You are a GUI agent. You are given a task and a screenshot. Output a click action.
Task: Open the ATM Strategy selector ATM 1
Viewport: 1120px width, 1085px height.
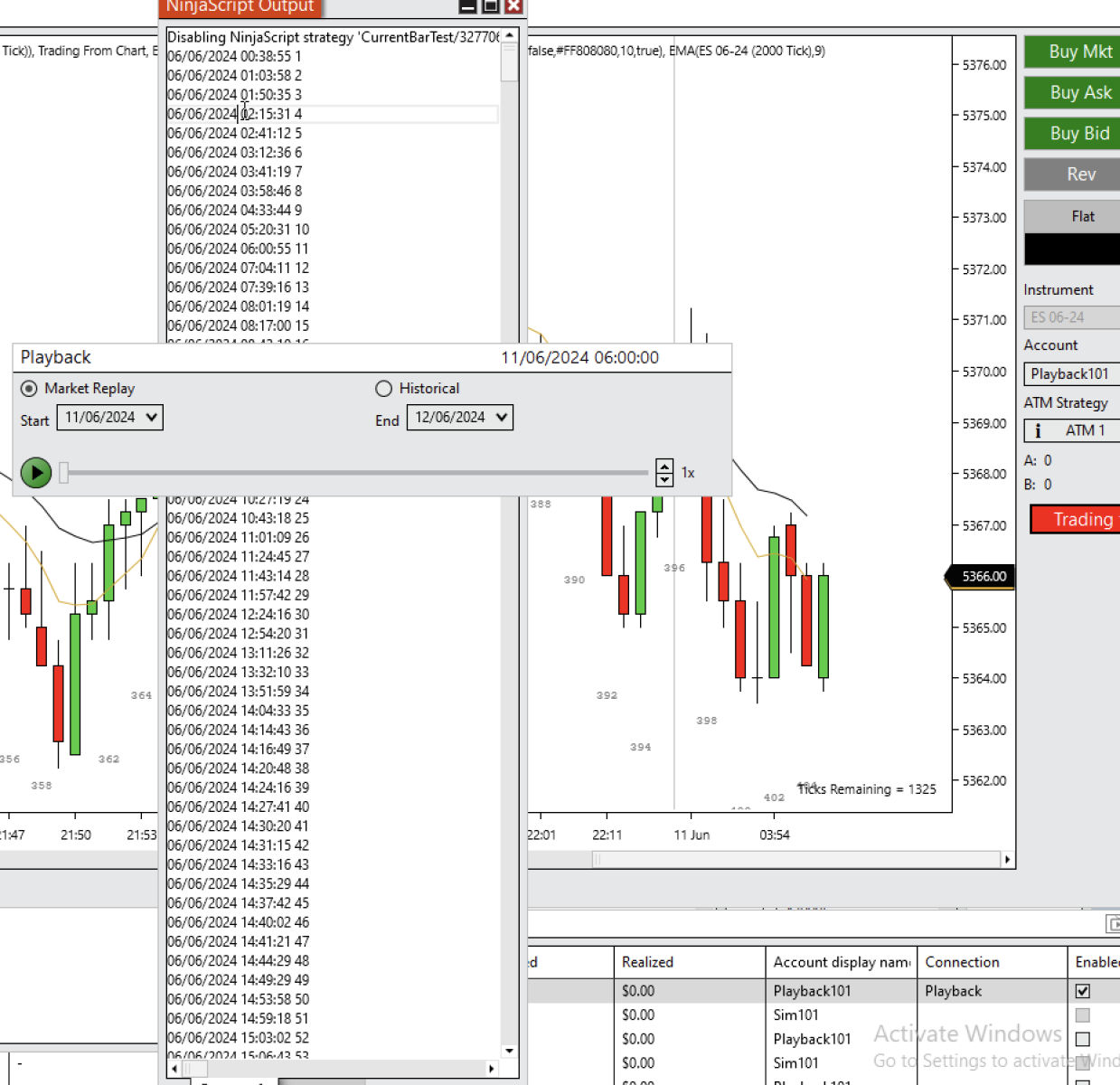coord(1072,430)
